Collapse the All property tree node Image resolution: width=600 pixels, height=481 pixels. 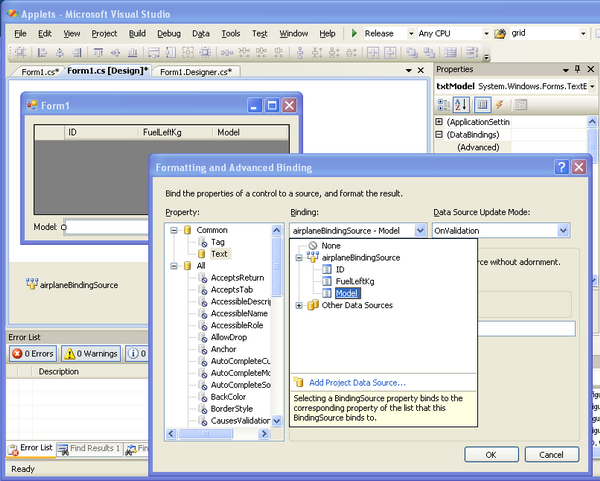pos(174,266)
